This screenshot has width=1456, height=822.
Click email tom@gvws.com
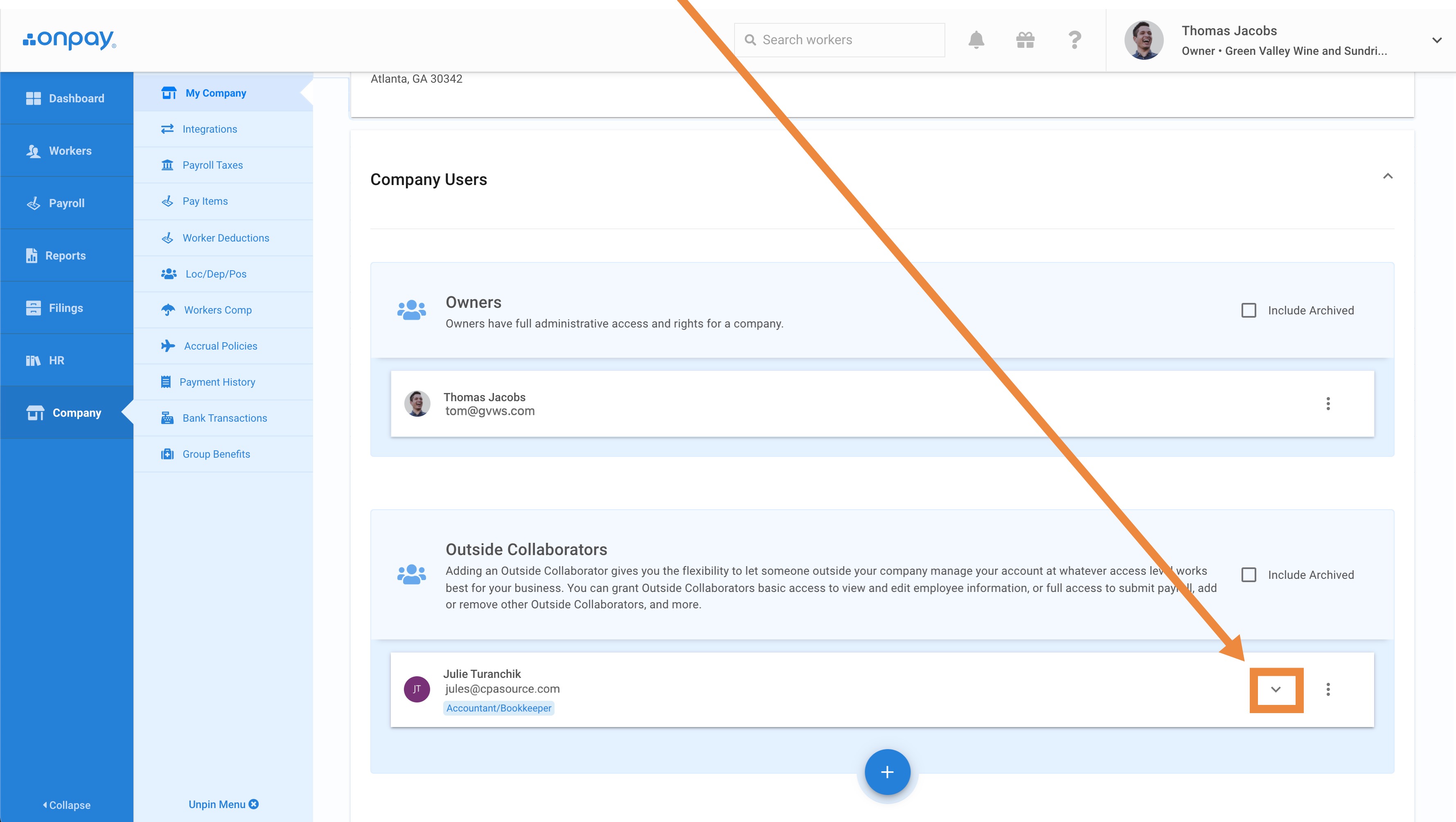489,411
